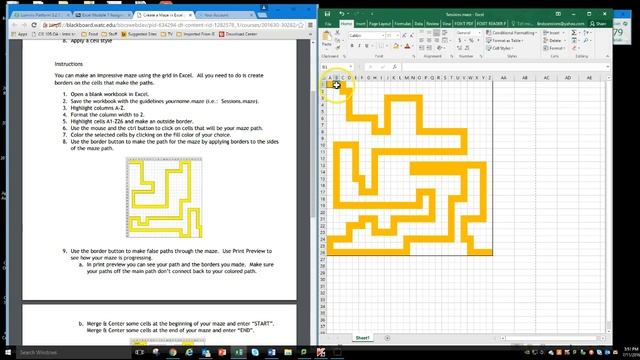This screenshot has width=640, height=360.
Task: Toggle Underline formatting in Excel Font group
Action: 367,46
